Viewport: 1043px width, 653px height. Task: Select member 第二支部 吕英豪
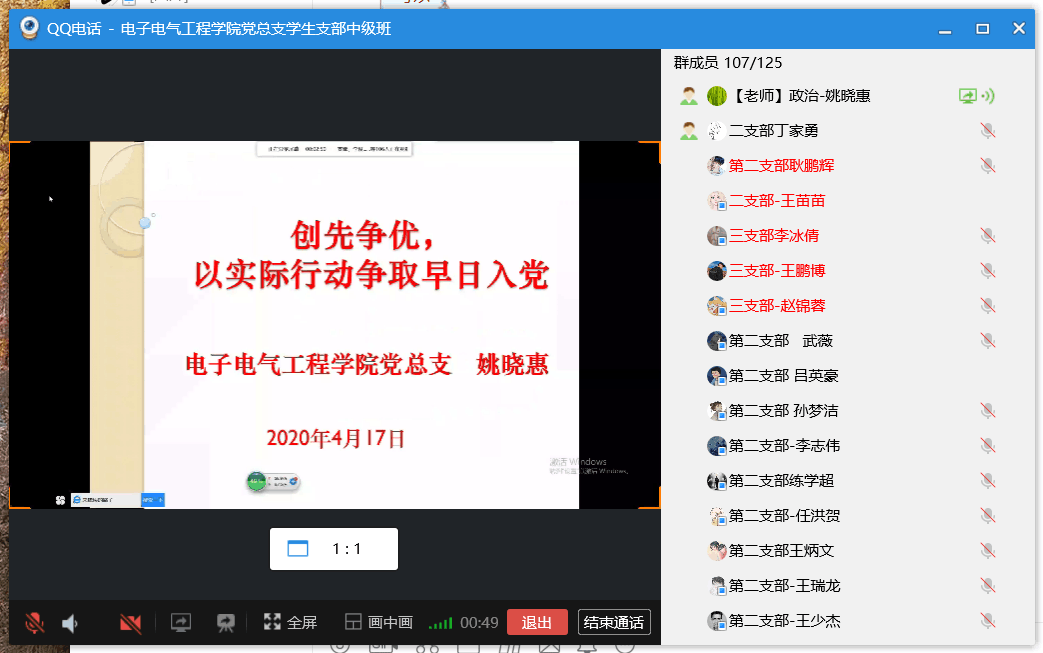pyautogui.click(x=783, y=376)
